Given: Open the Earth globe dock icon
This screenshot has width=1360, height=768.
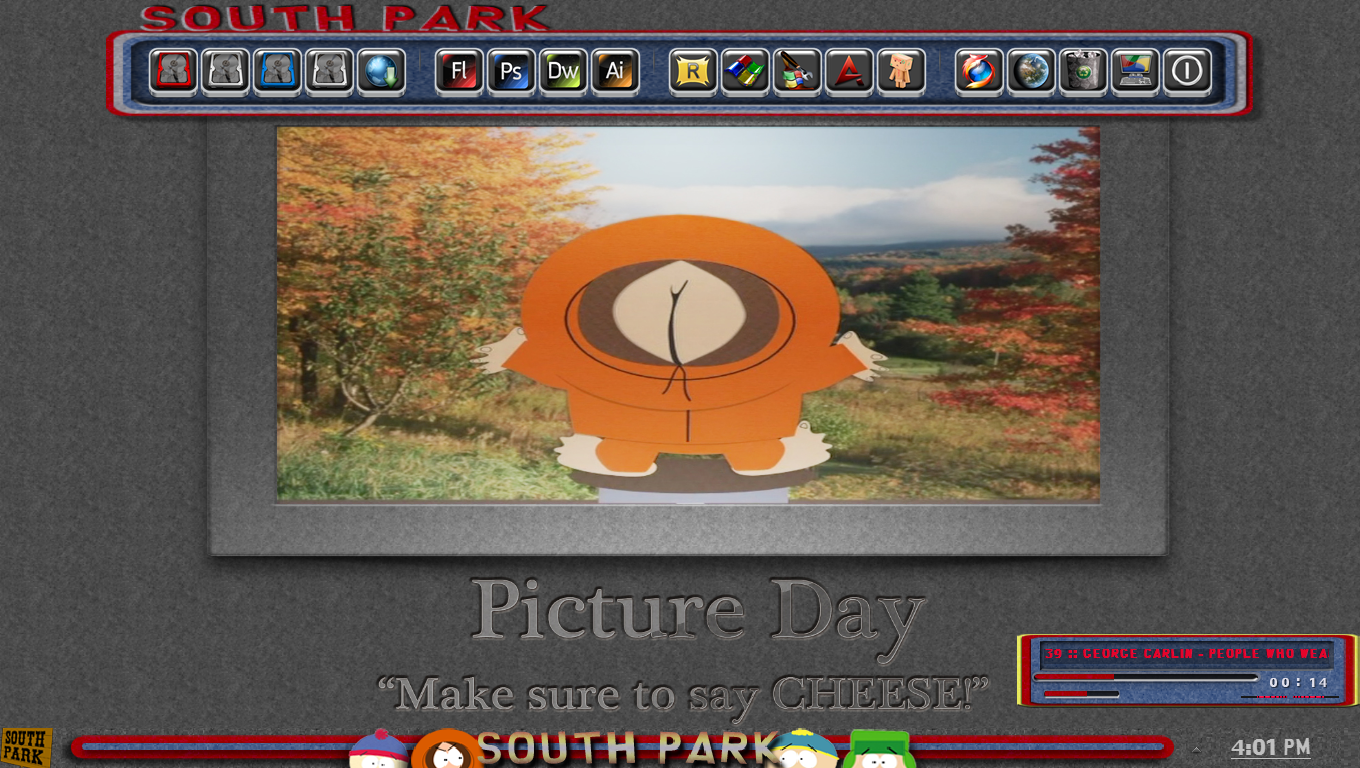Looking at the screenshot, I should (1032, 72).
